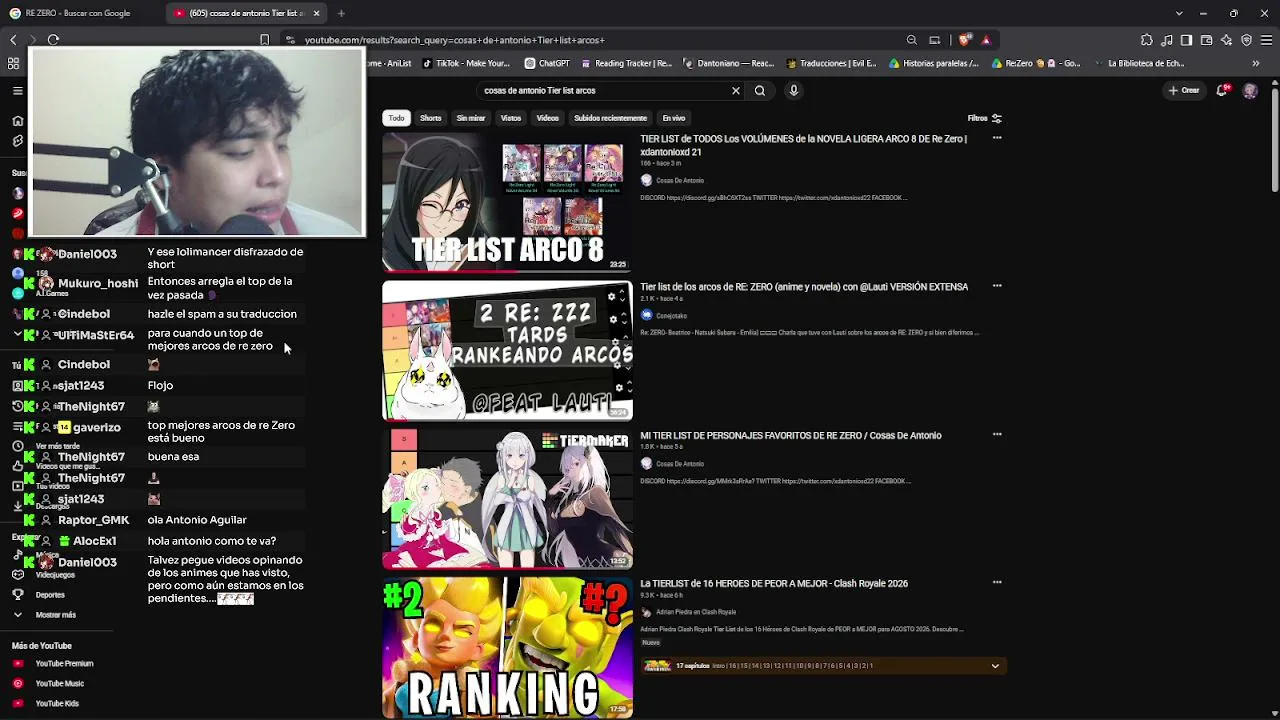
Task: Open the Historias paralelas bookmark
Action: point(934,63)
